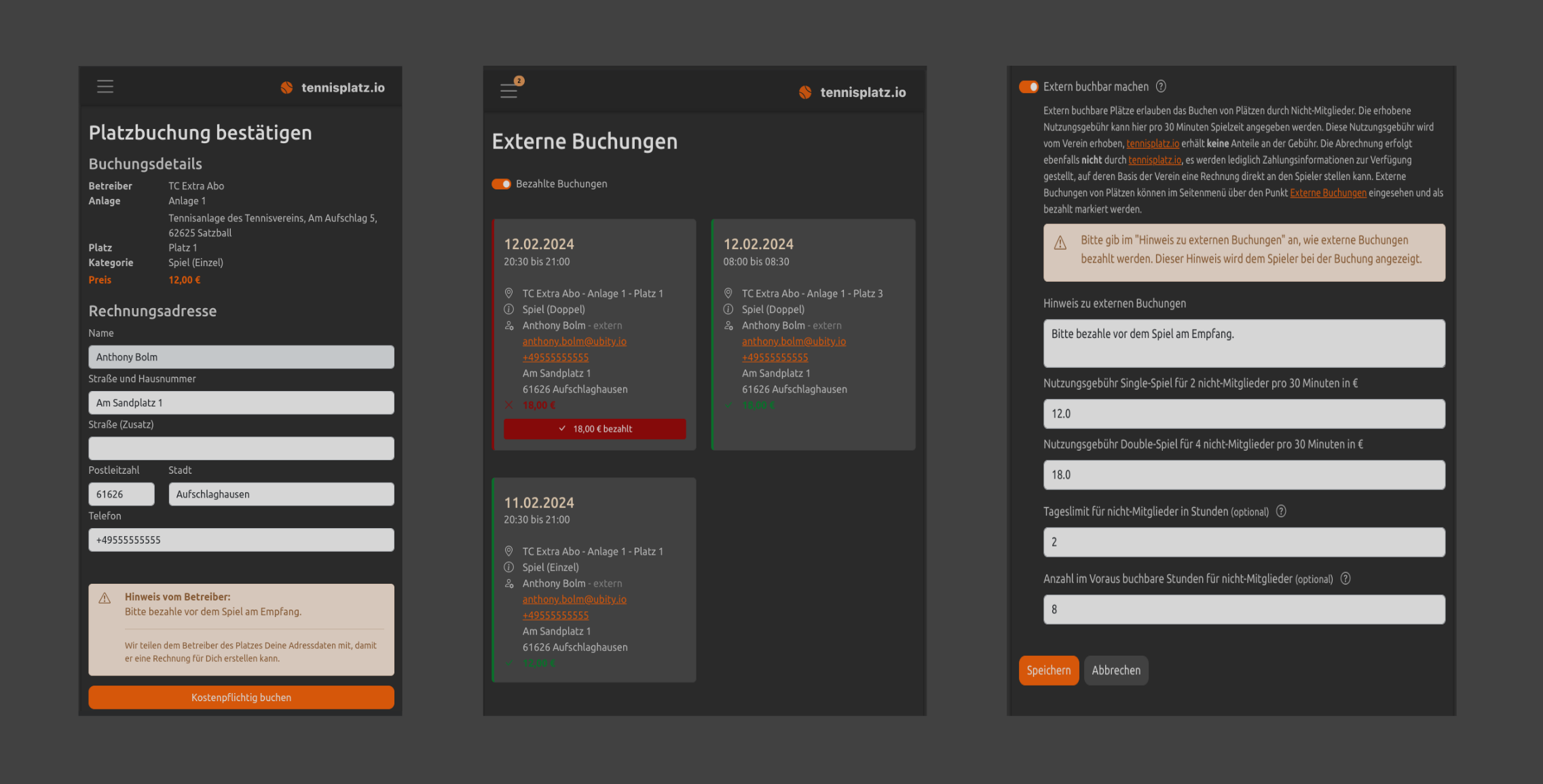Toggle Bezahlte Buchungen switch

click(501, 184)
